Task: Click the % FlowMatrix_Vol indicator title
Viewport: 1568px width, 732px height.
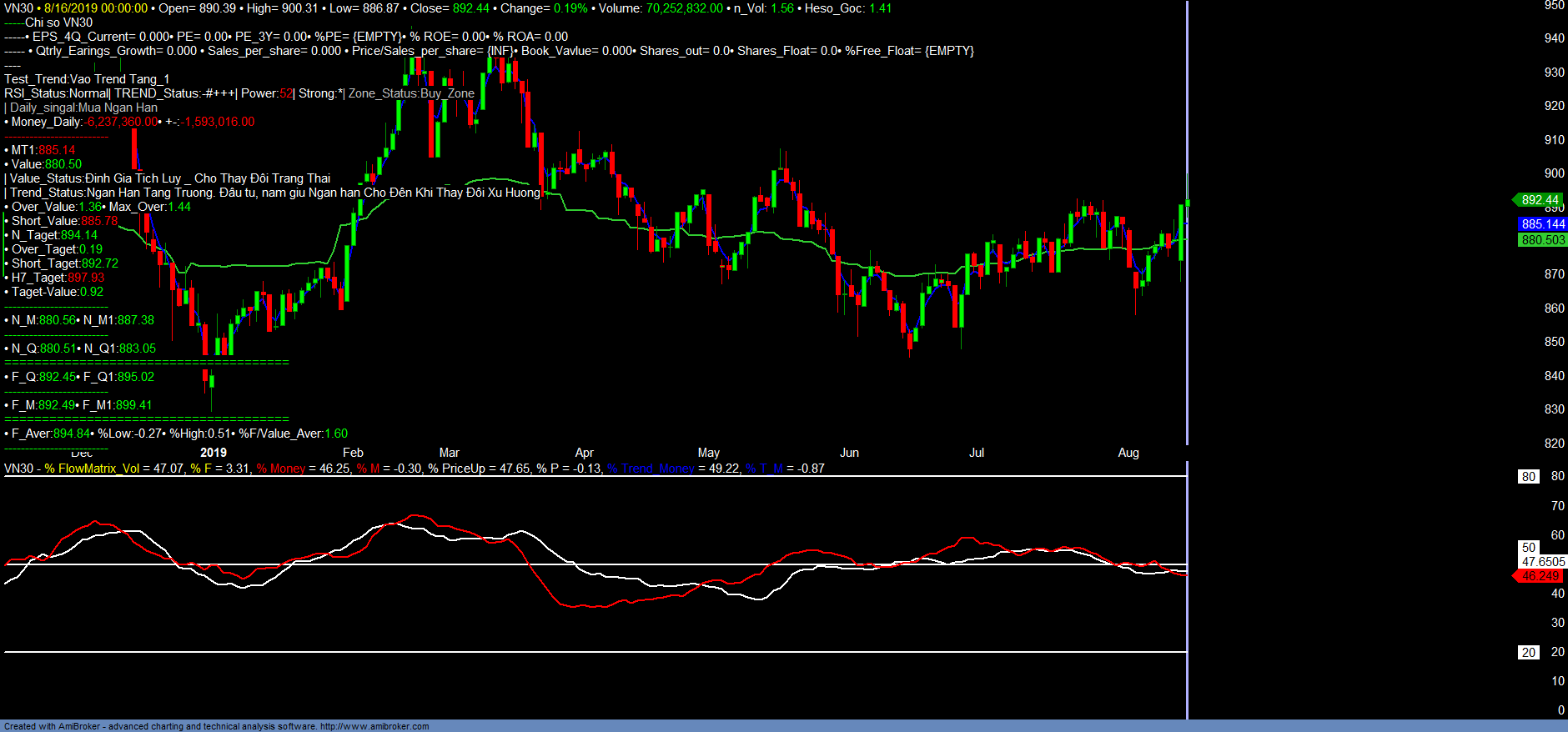Action: click(92, 469)
